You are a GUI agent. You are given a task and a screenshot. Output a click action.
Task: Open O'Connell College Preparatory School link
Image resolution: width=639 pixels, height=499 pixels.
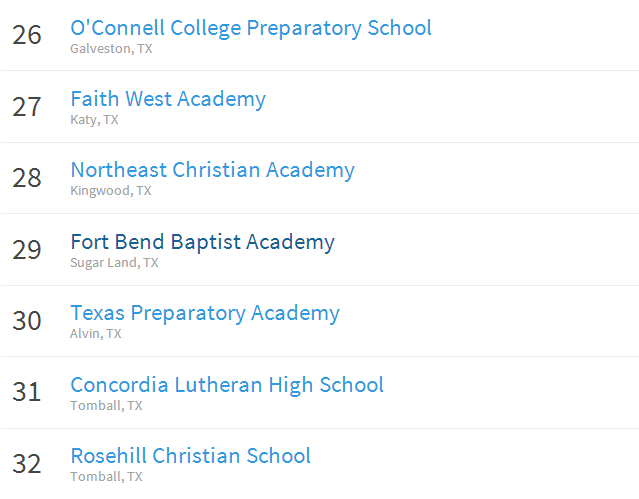pos(250,28)
